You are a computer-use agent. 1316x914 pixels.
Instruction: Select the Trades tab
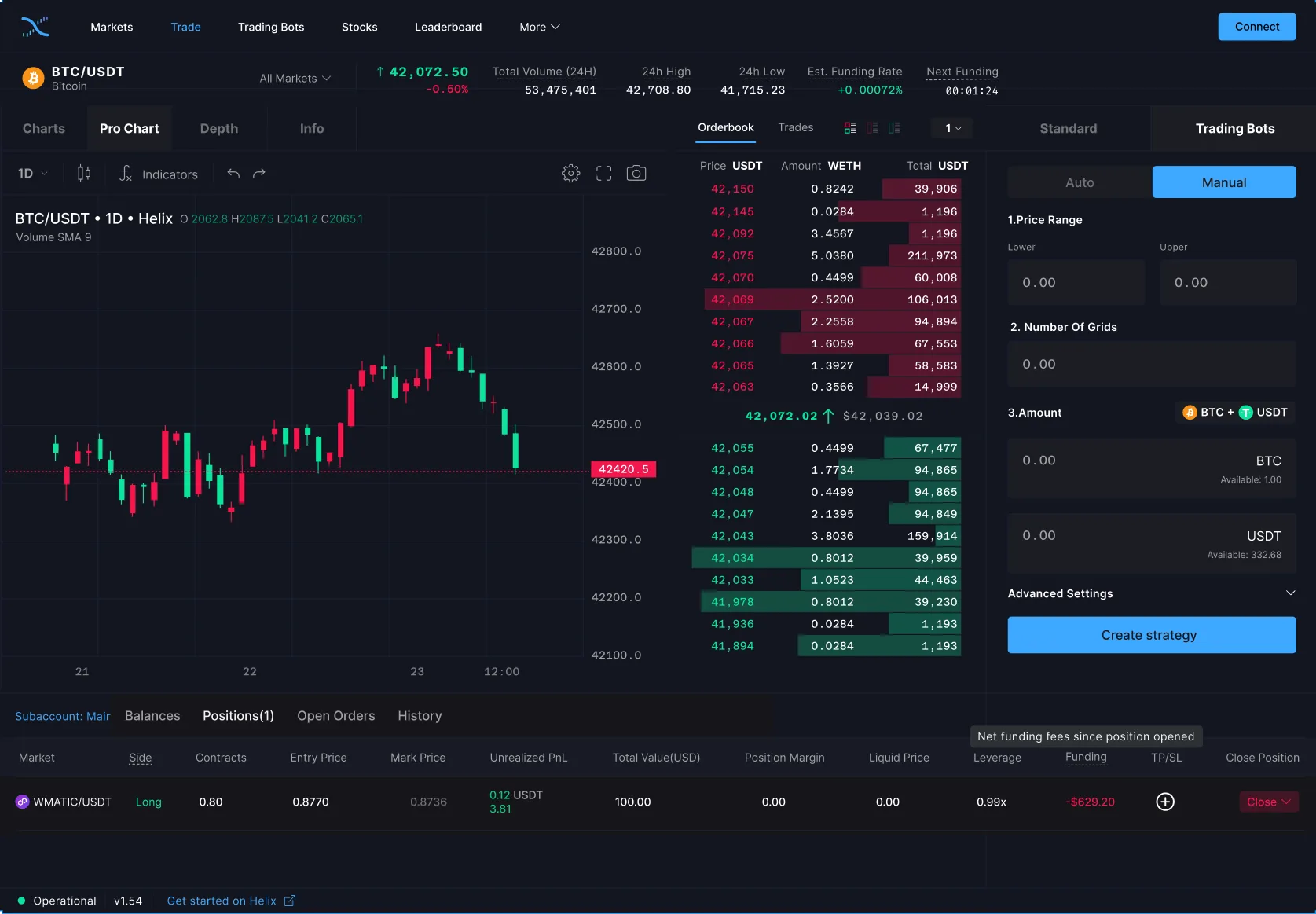coord(796,127)
